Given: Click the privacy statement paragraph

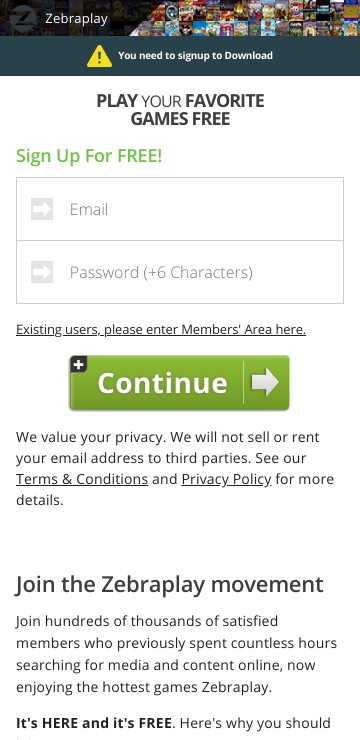Looking at the screenshot, I should point(175,468).
